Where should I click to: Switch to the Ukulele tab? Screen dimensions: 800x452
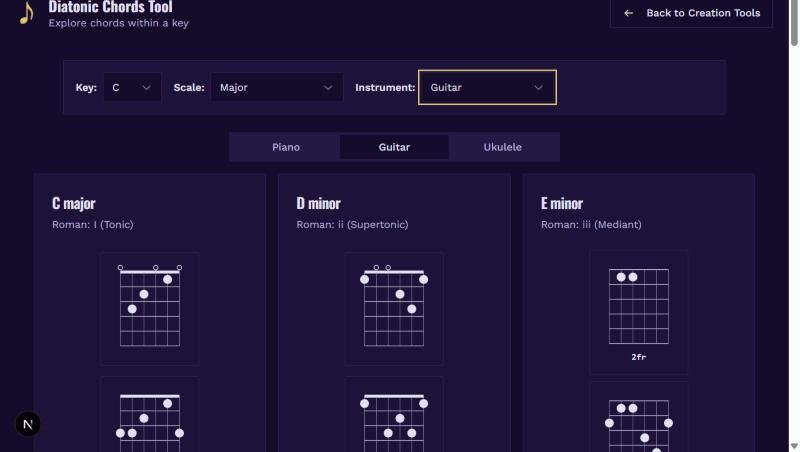[503, 147]
